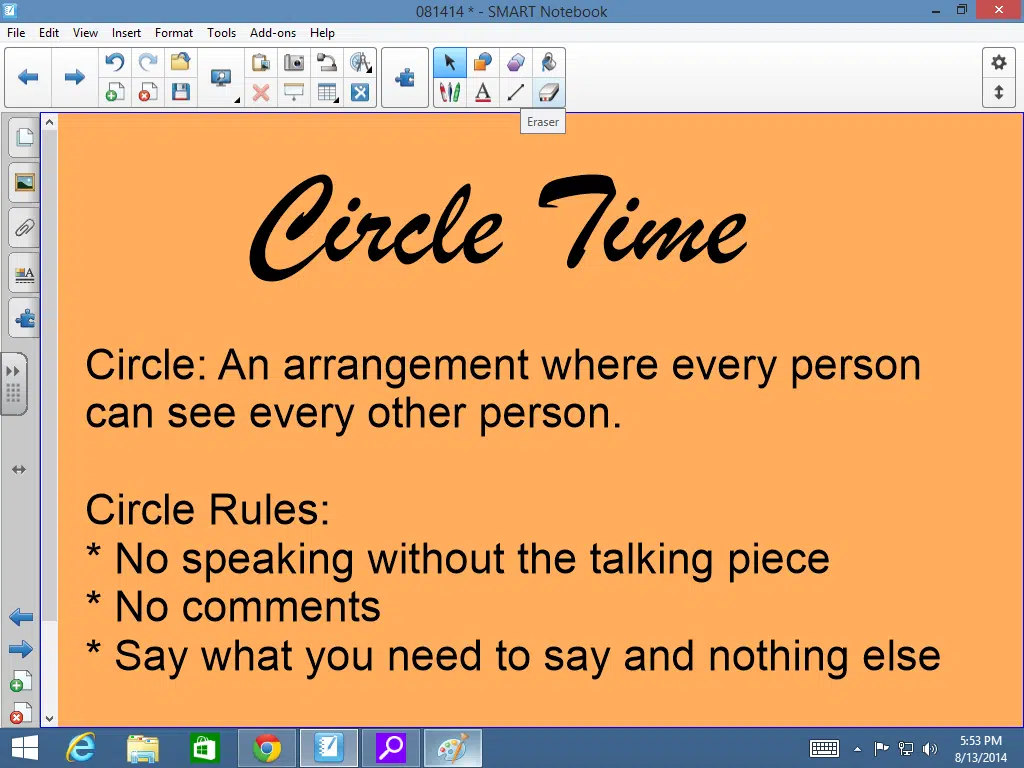Choose the Select arrow tool
Screen dimensions: 1024x768
(x=449, y=63)
